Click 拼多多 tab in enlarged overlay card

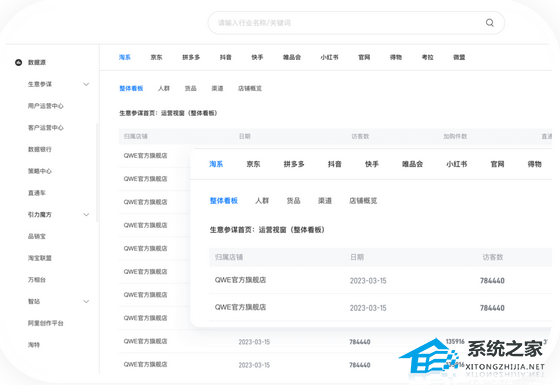click(294, 164)
